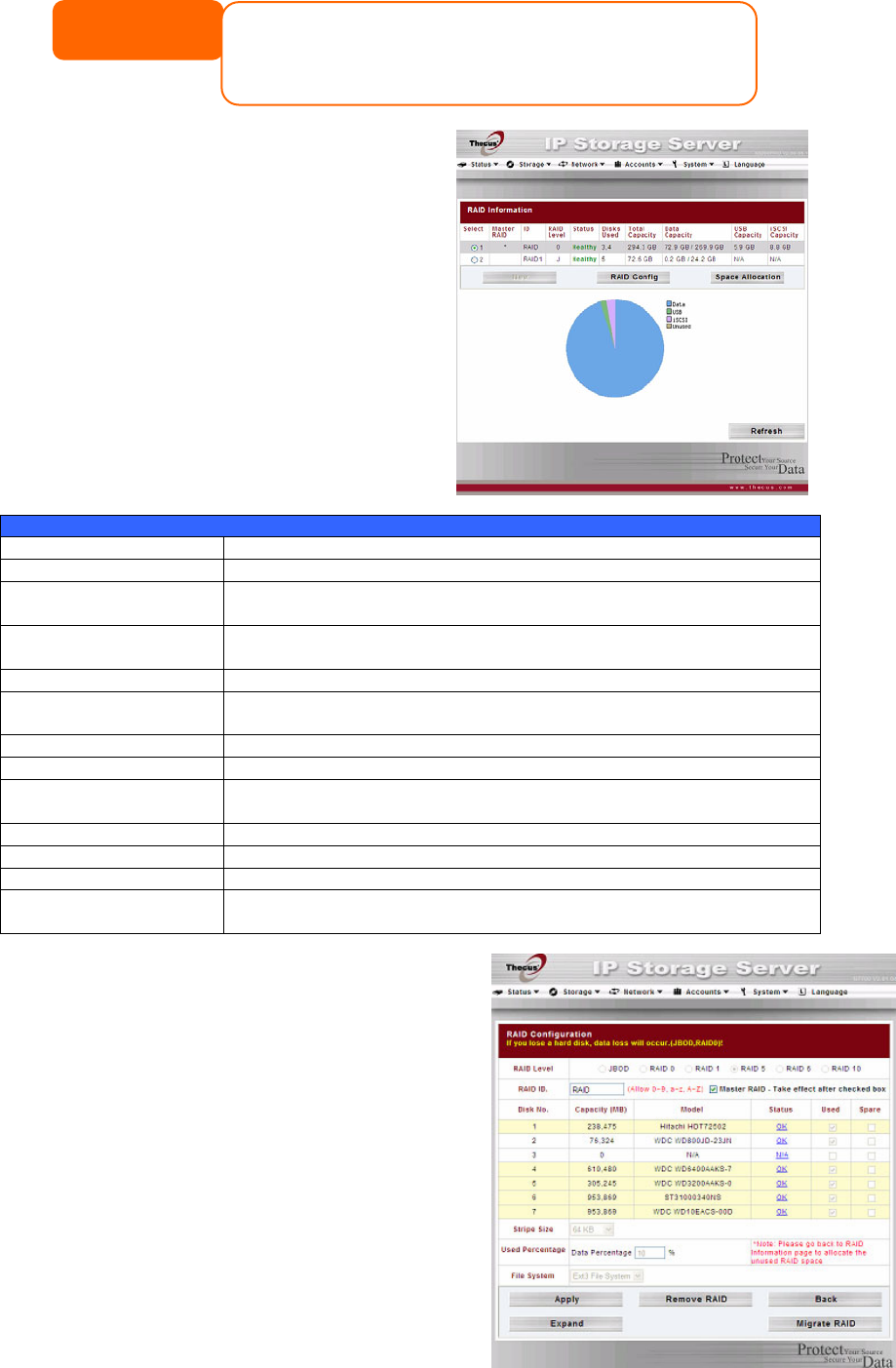Image resolution: width=896 pixels, height=1368 pixels.
Task: Open the Stripe Size dropdown
Action: [x=592, y=1230]
